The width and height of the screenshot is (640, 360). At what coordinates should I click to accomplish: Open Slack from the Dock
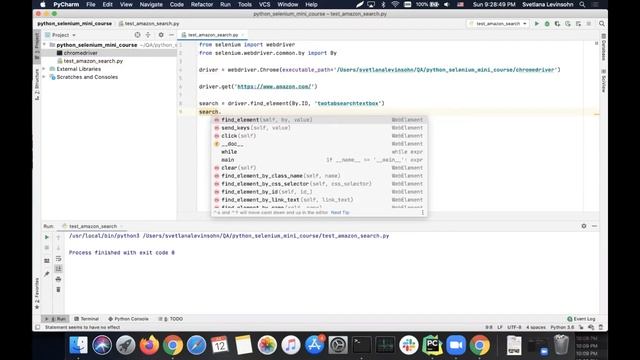point(409,345)
